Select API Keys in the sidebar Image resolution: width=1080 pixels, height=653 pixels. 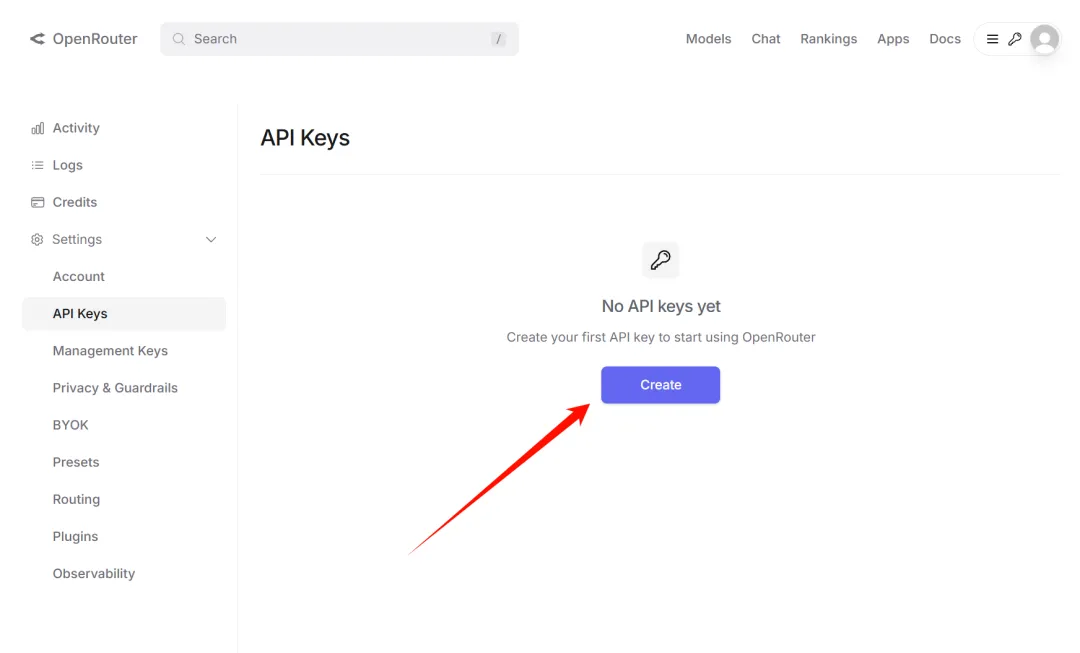[x=124, y=313]
